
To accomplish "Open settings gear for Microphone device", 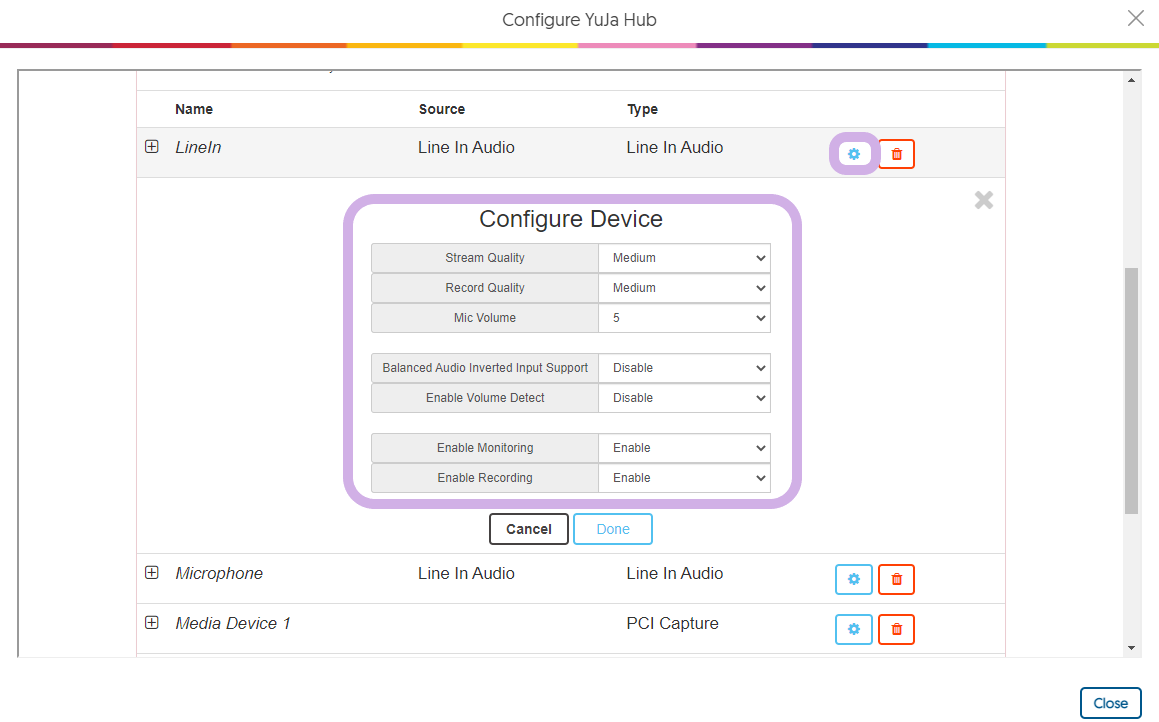I will coord(853,579).
